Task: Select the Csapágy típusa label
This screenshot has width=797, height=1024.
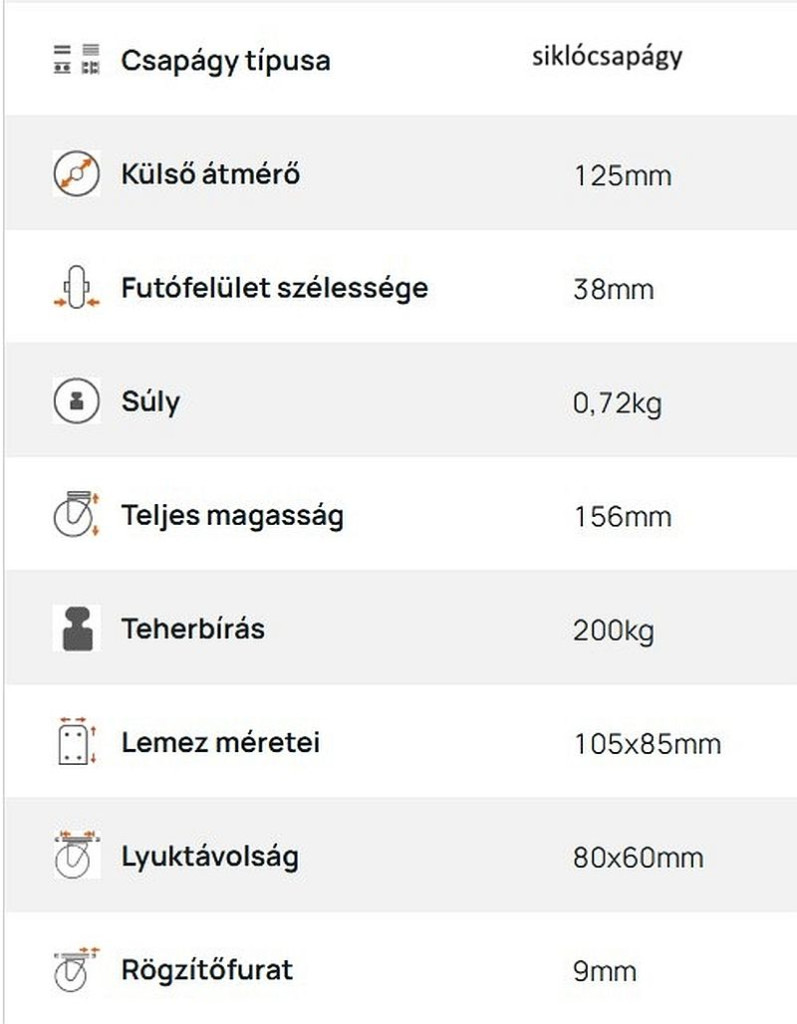Action: coord(225,60)
